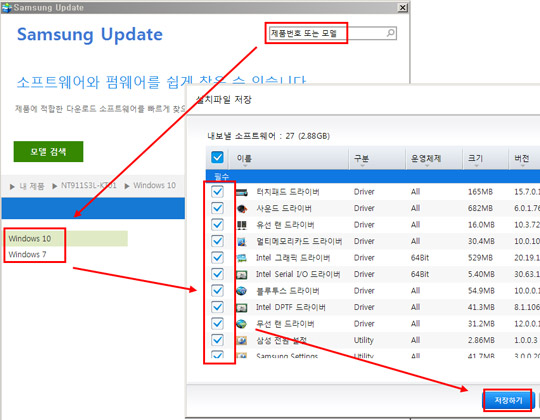Click the 블루투스 드라이버 row name

point(288,291)
